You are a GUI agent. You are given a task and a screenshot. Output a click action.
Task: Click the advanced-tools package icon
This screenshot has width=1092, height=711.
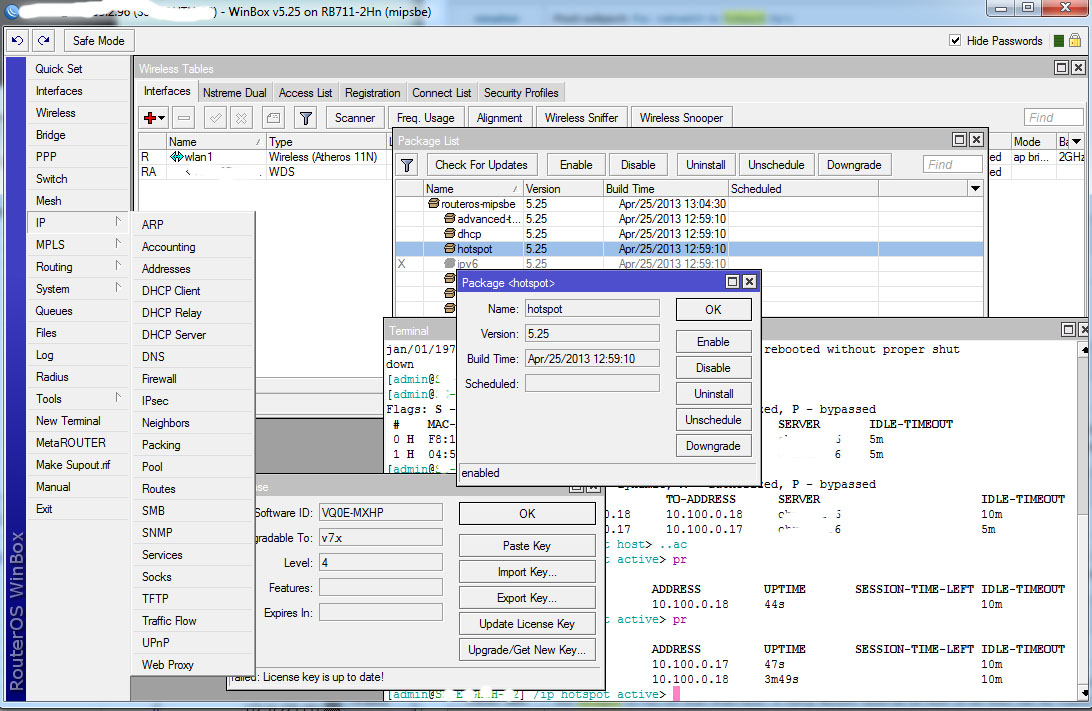[450, 219]
